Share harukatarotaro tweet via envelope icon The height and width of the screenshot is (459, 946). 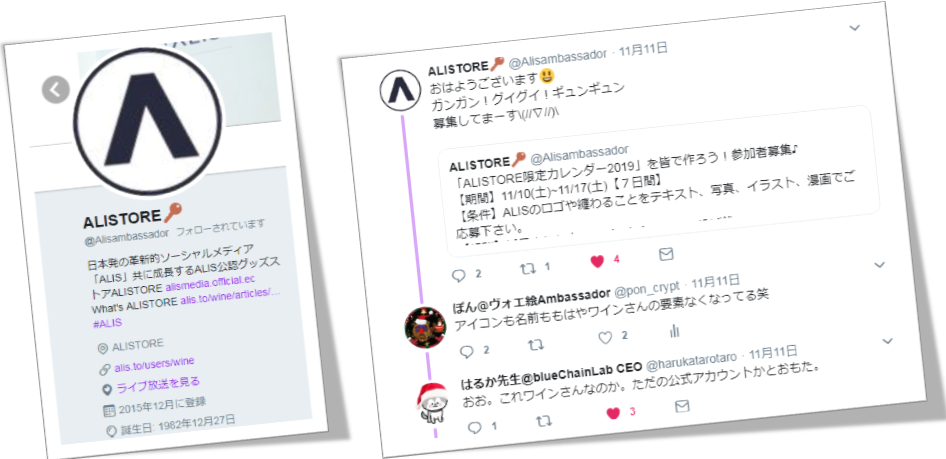click(x=682, y=406)
